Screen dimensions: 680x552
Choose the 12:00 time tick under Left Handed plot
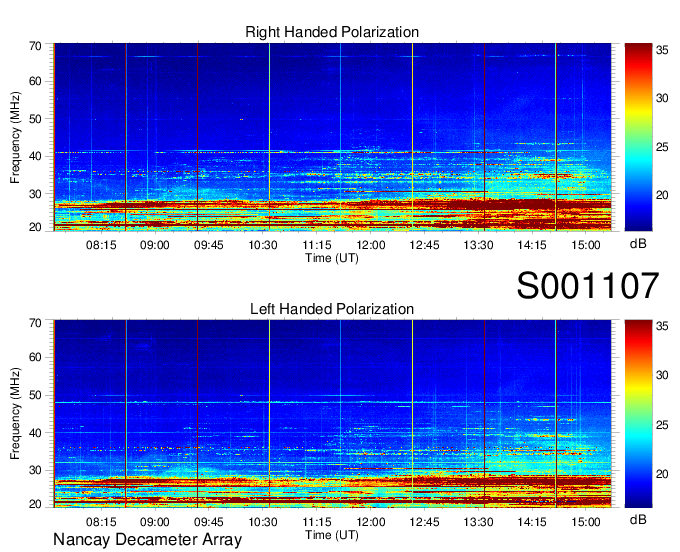coord(371,522)
